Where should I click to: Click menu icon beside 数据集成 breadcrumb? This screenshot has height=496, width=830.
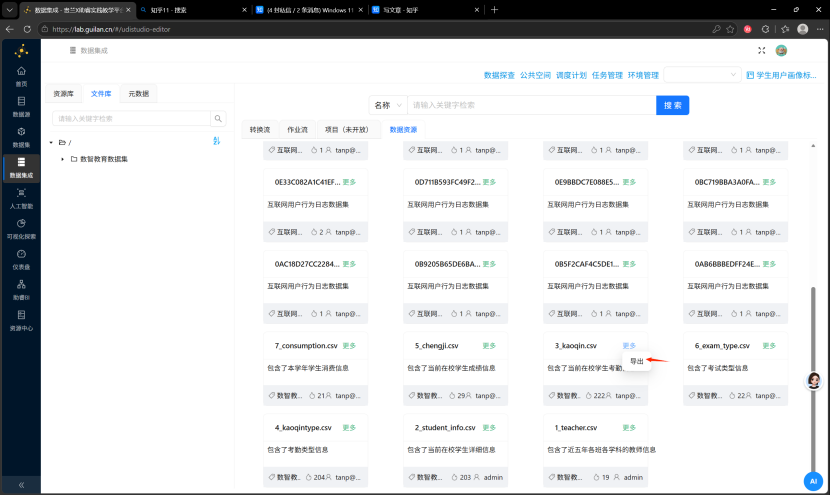tap(73, 50)
